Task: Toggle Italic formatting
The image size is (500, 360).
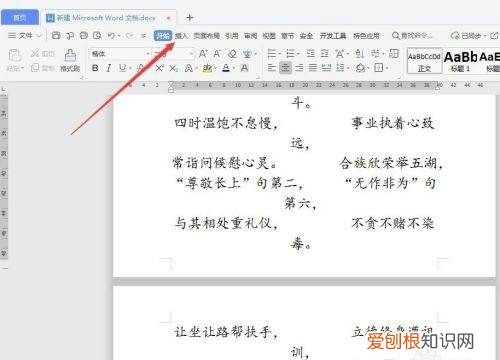Action: 108,68
